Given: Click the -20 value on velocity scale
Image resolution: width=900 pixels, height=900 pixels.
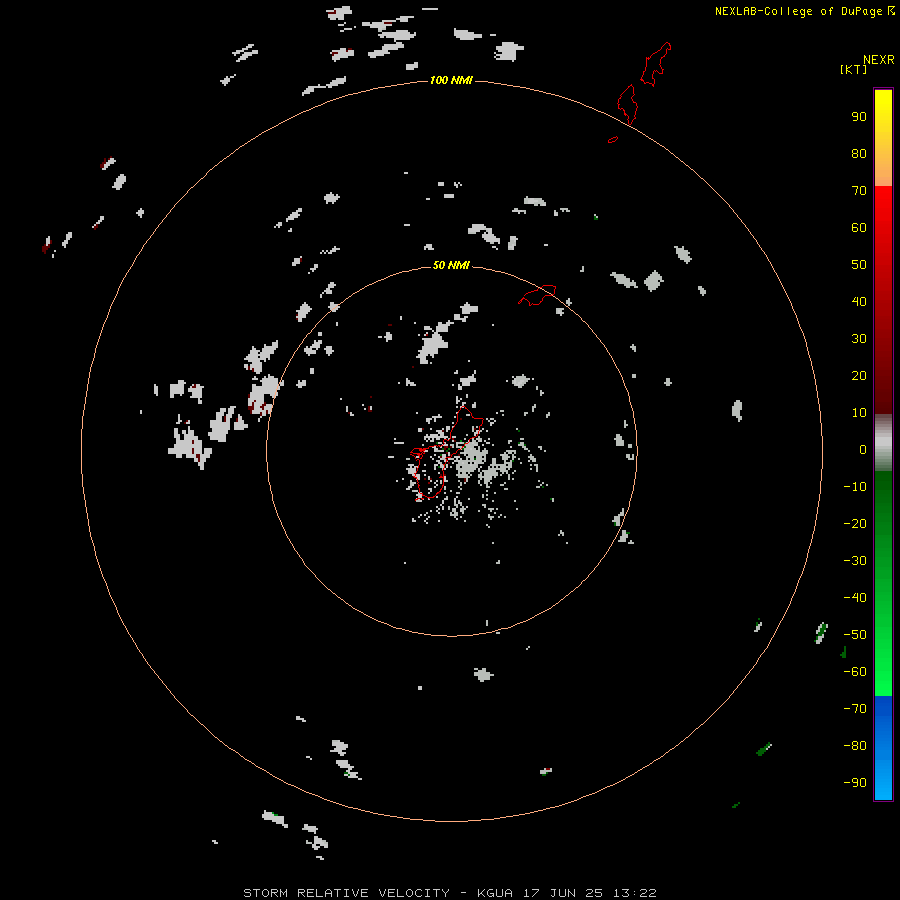Looking at the screenshot, I should click(855, 523).
